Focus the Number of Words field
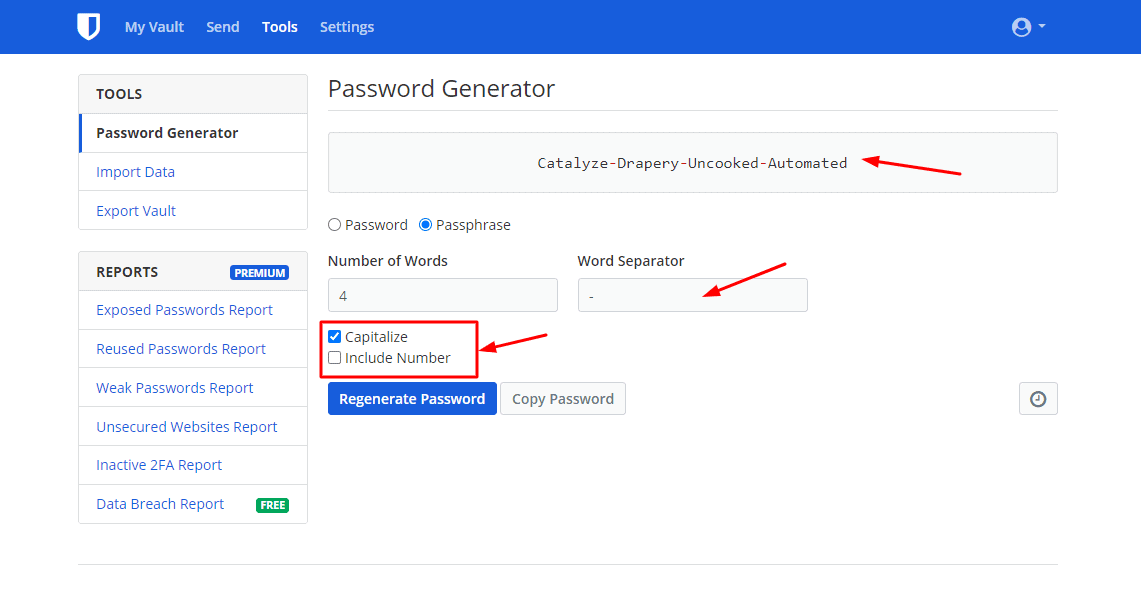Viewport: 1141px width, 607px height. pyautogui.click(x=442, y=296)
